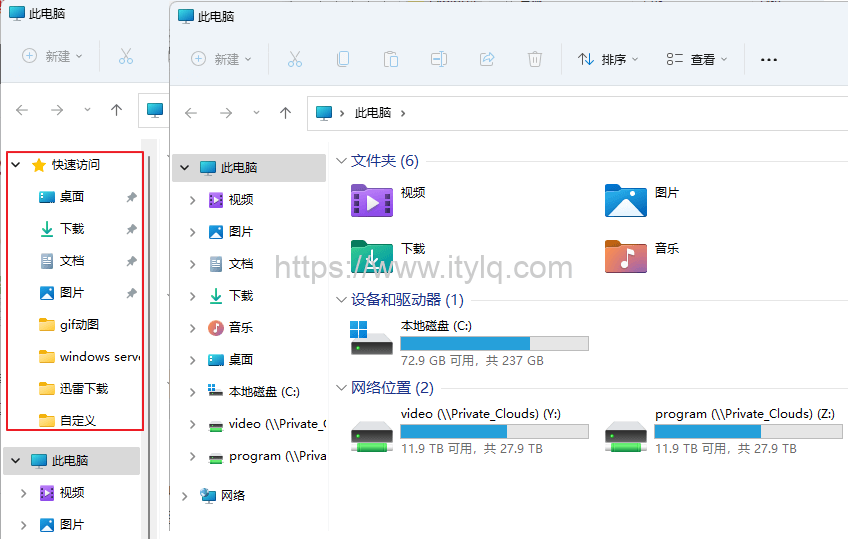Click C: drive storage usage bar
Viewport: 848px width, 539px height.
(x=494, y=343)
